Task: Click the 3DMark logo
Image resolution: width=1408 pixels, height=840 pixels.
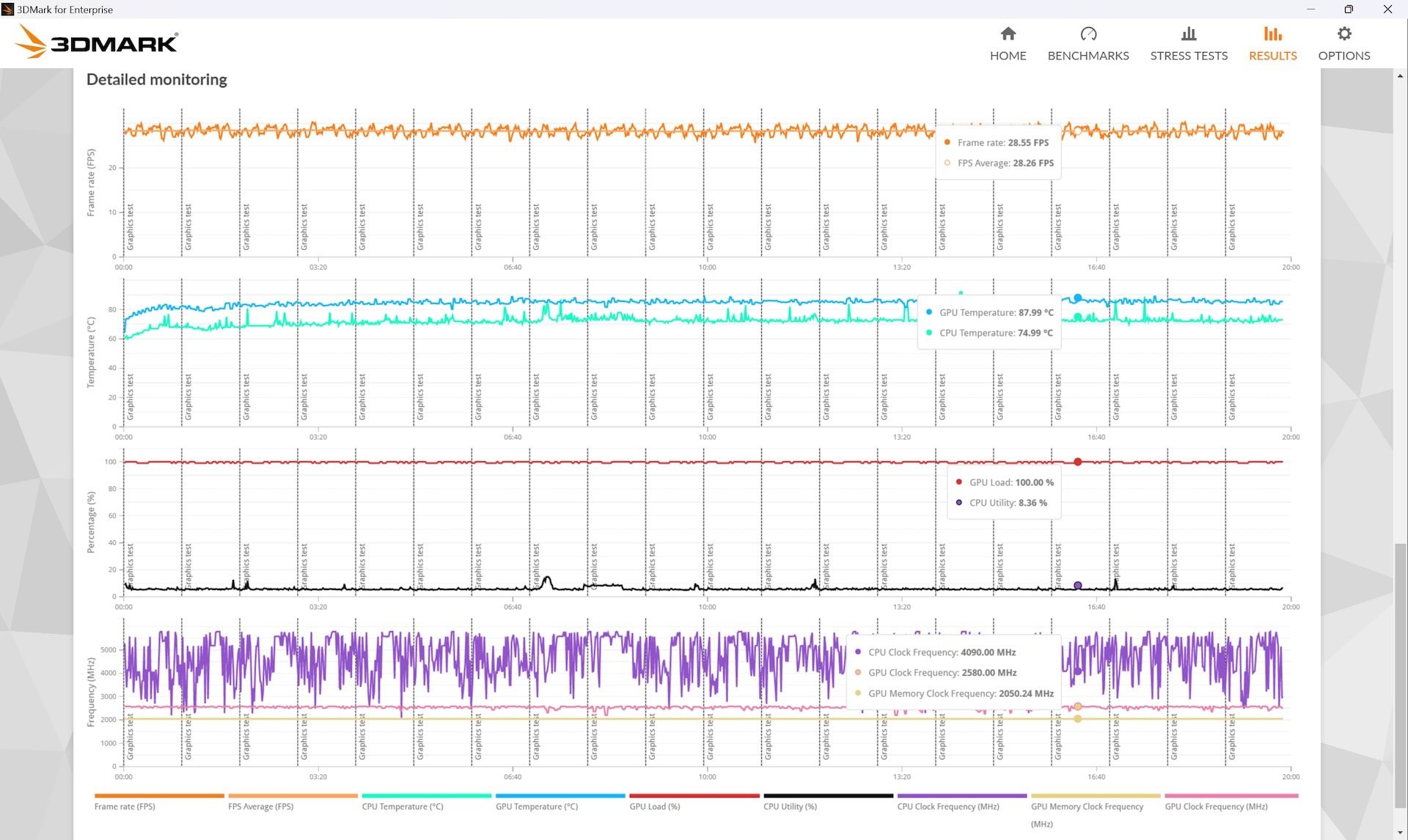Action: (97, 42)
